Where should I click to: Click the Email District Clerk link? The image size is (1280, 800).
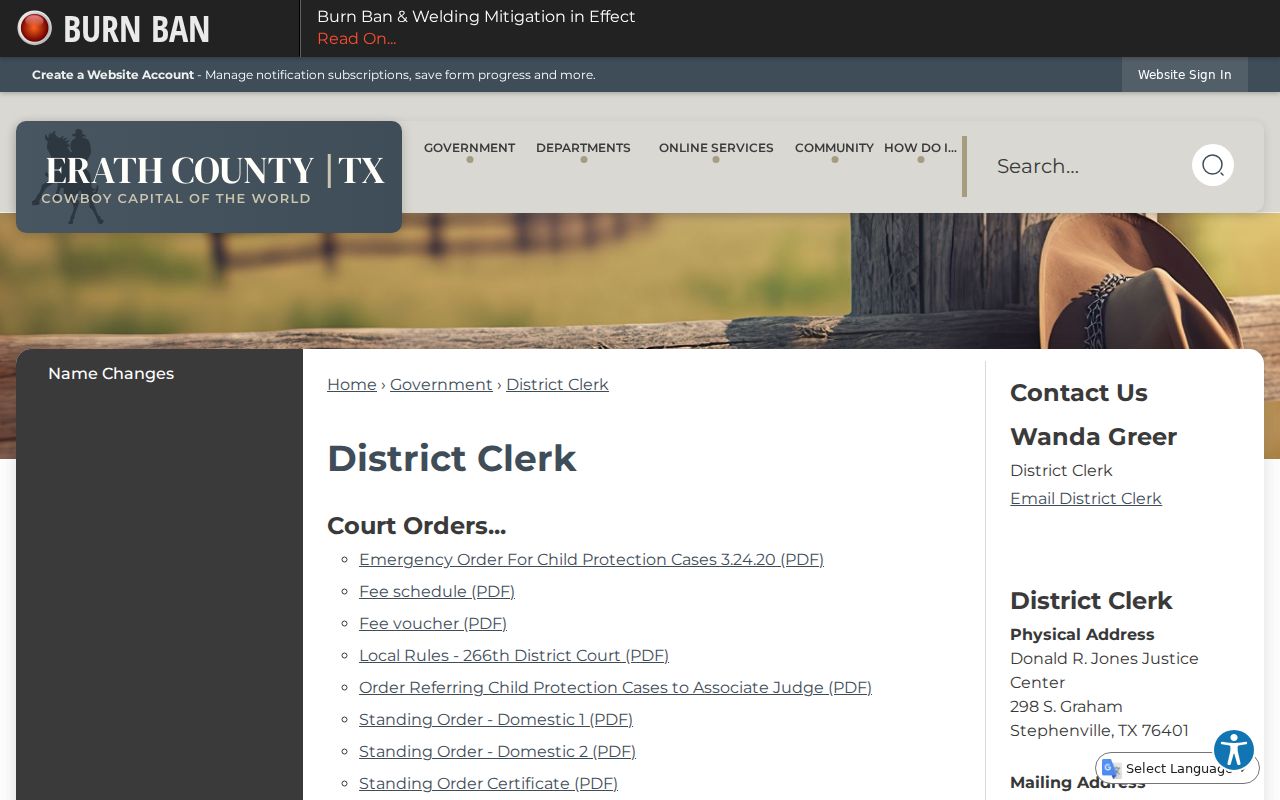(1086, 499)
